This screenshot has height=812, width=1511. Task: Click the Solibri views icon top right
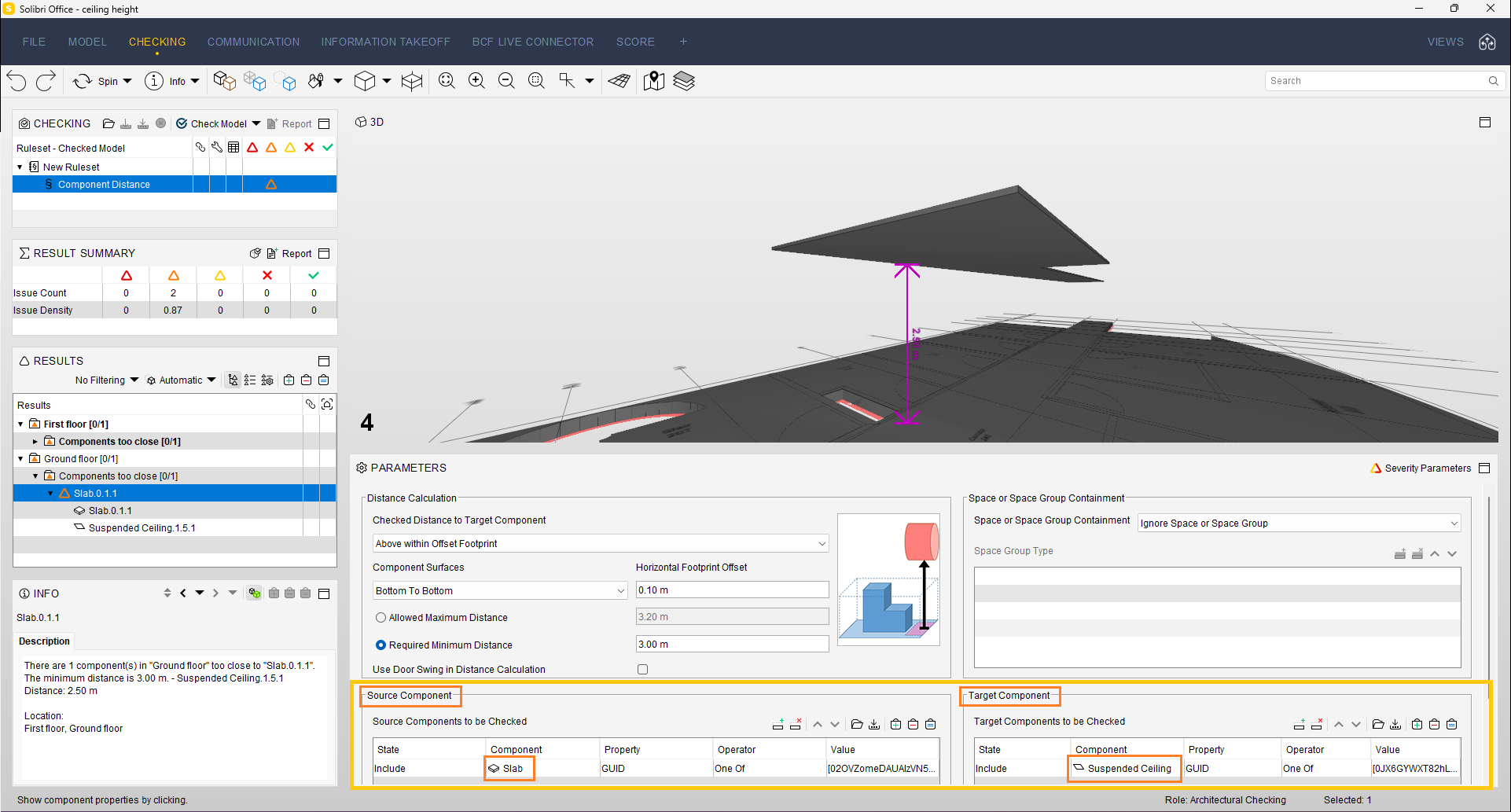pyautogui.click(x=1487, y=42)
